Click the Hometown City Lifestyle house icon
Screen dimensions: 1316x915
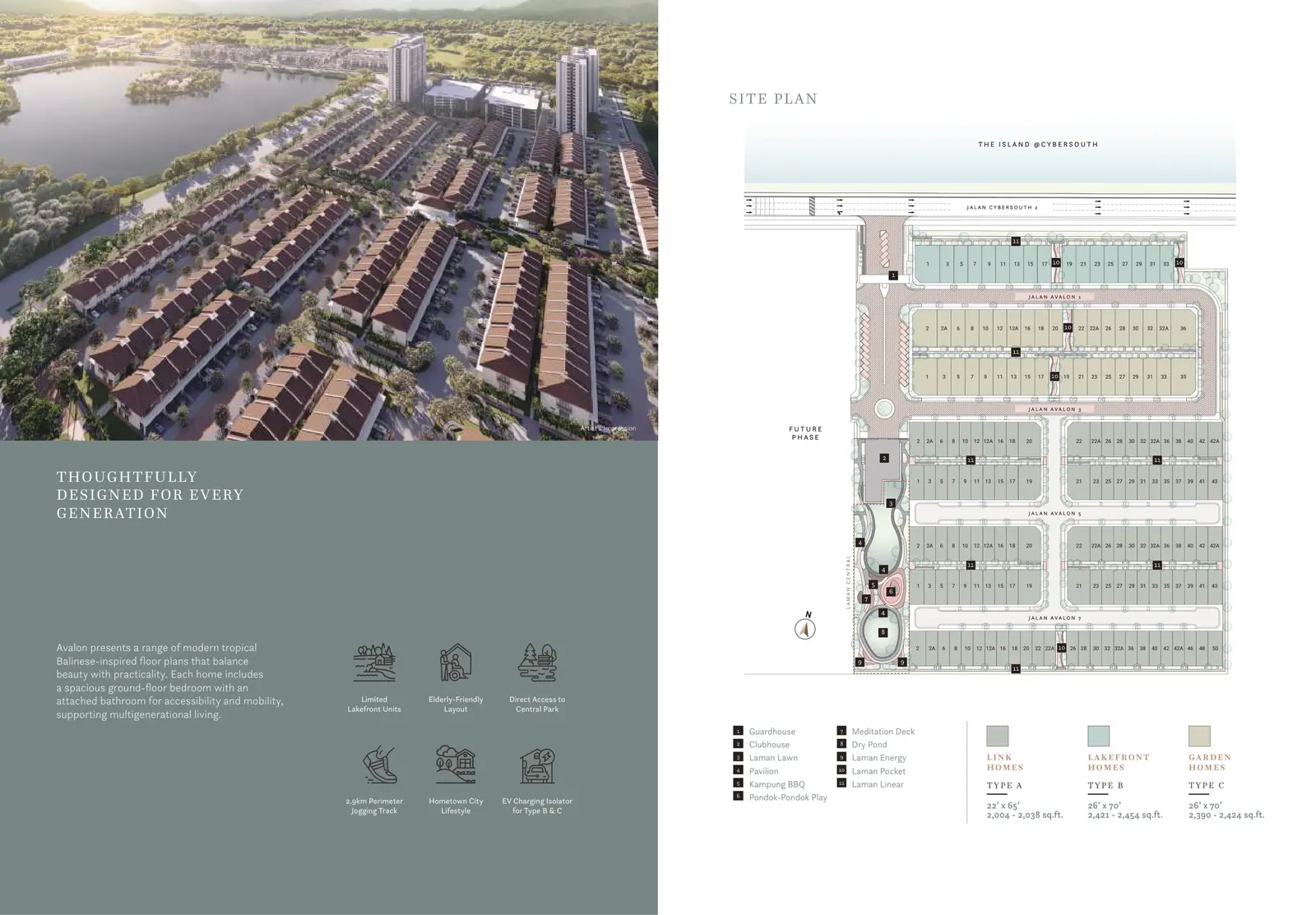coord(456,765)
